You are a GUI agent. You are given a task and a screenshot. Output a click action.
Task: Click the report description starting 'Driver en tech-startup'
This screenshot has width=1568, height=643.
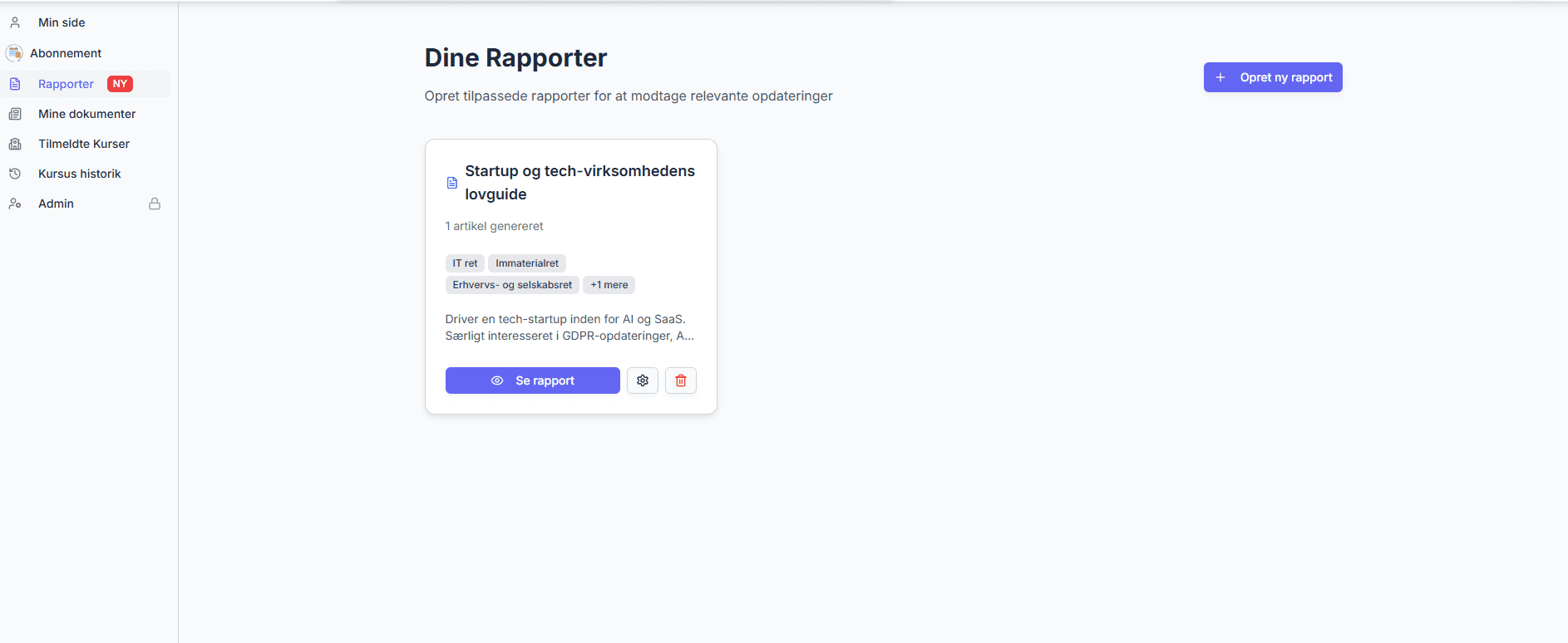click(570, 327)
